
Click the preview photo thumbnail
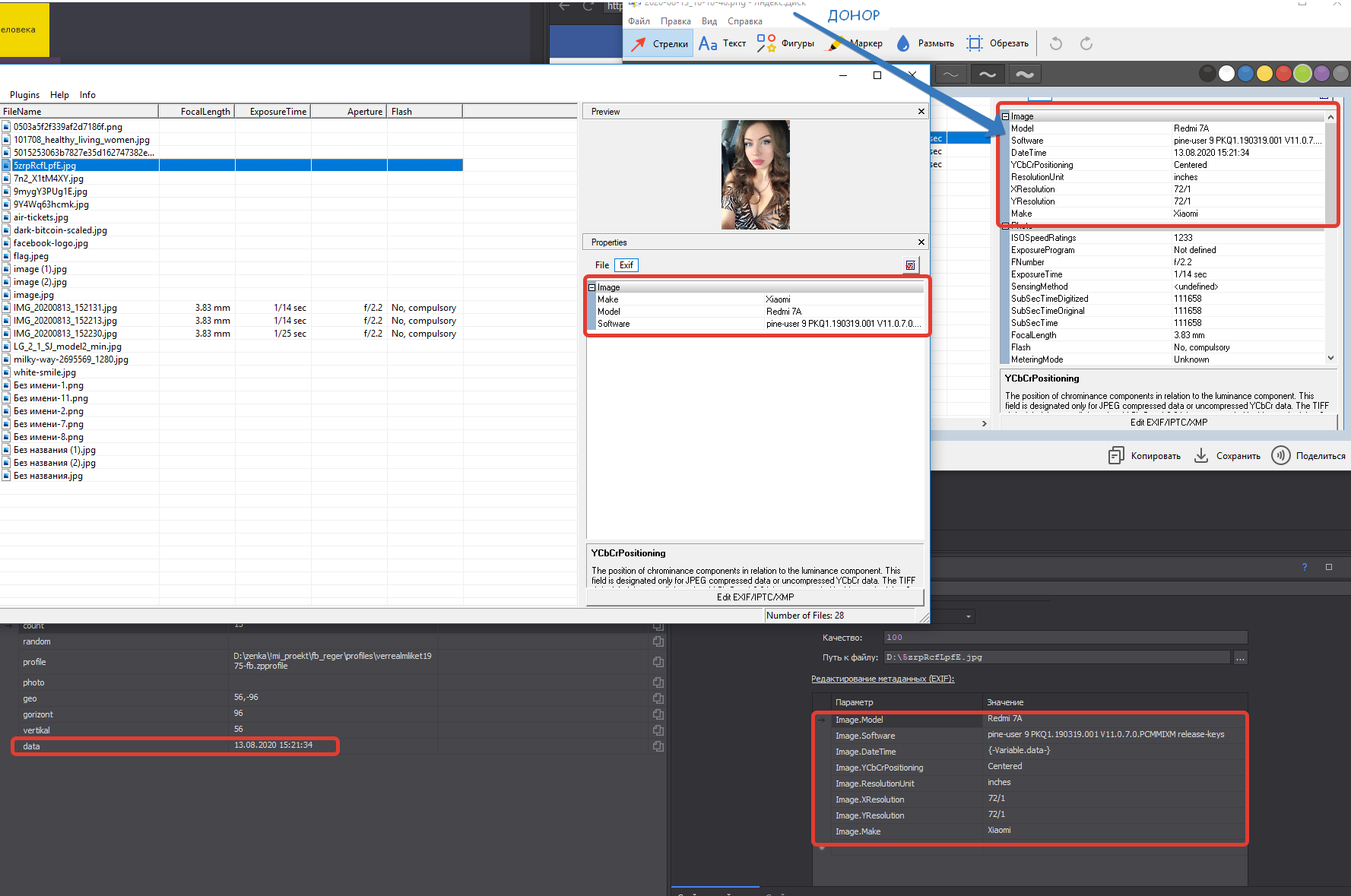point(755,175)
